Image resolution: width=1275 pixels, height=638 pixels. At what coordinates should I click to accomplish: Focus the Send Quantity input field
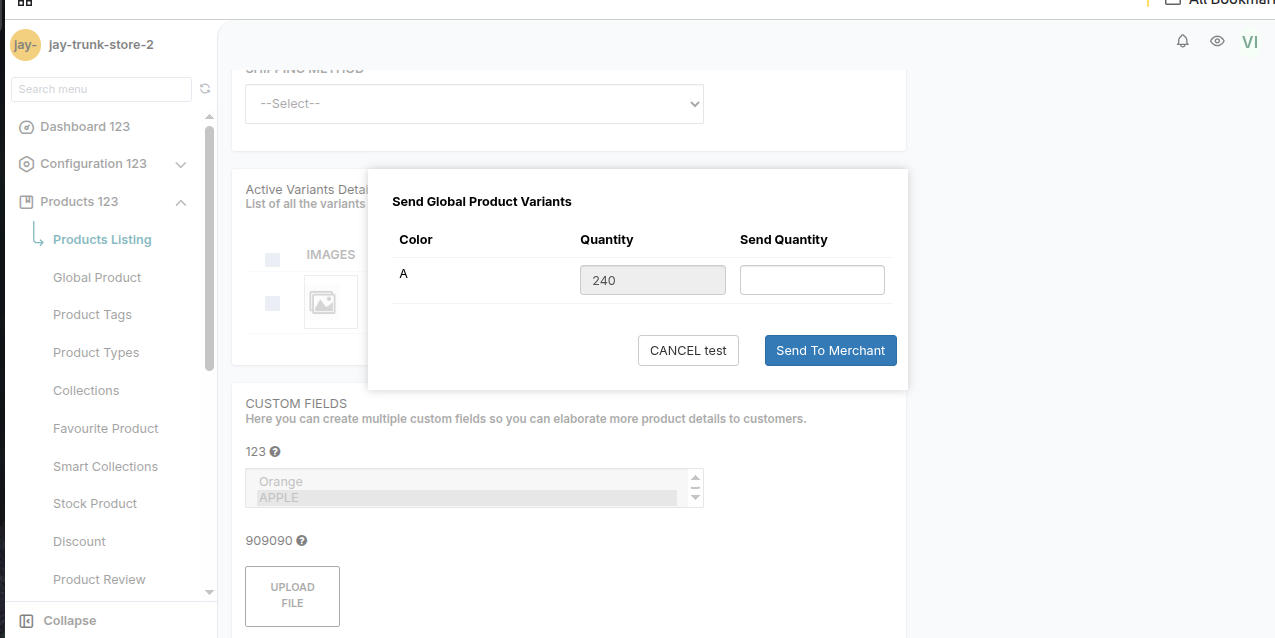[x=812, y=280]
